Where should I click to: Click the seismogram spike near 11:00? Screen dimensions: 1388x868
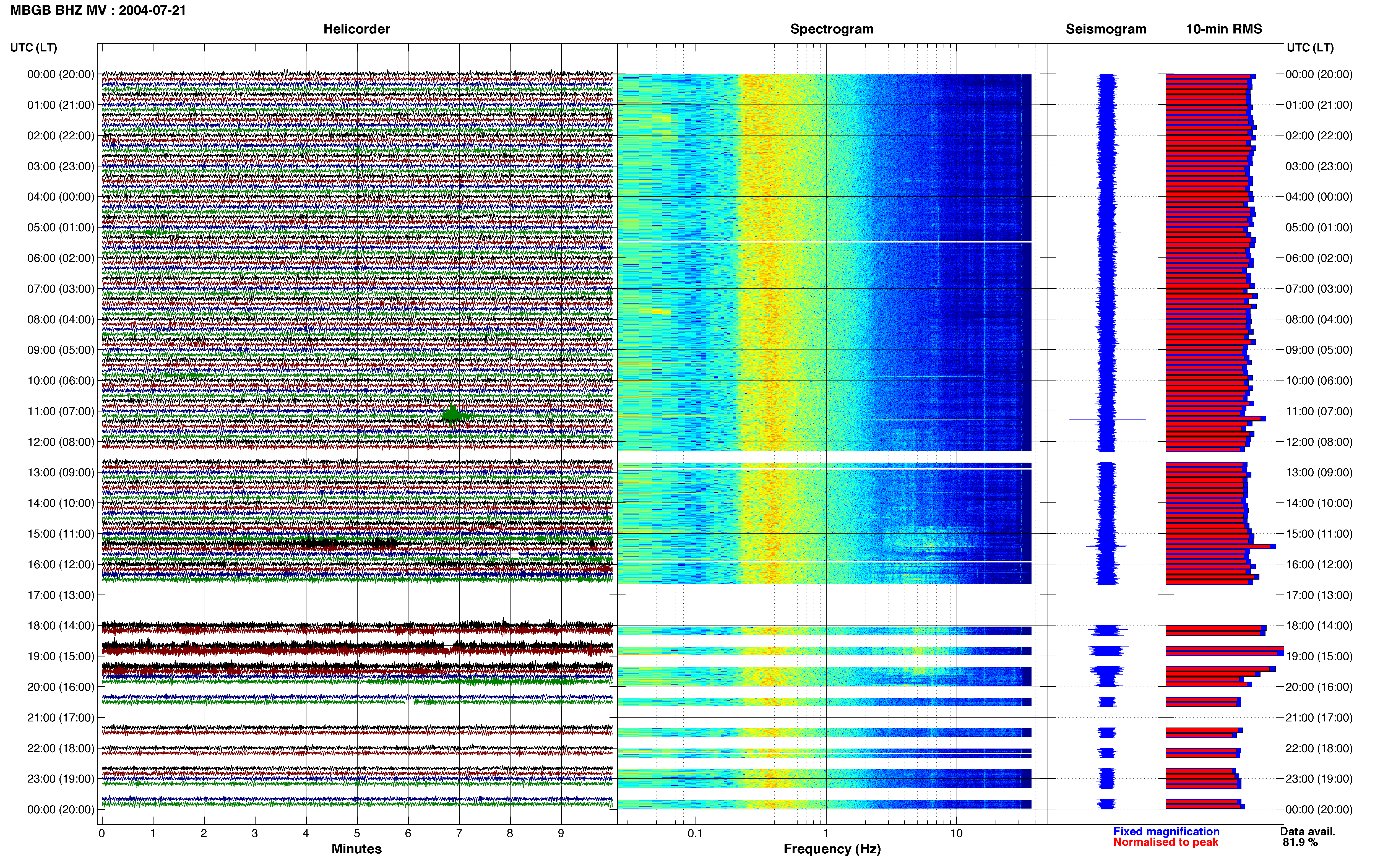pos(1107,420)
